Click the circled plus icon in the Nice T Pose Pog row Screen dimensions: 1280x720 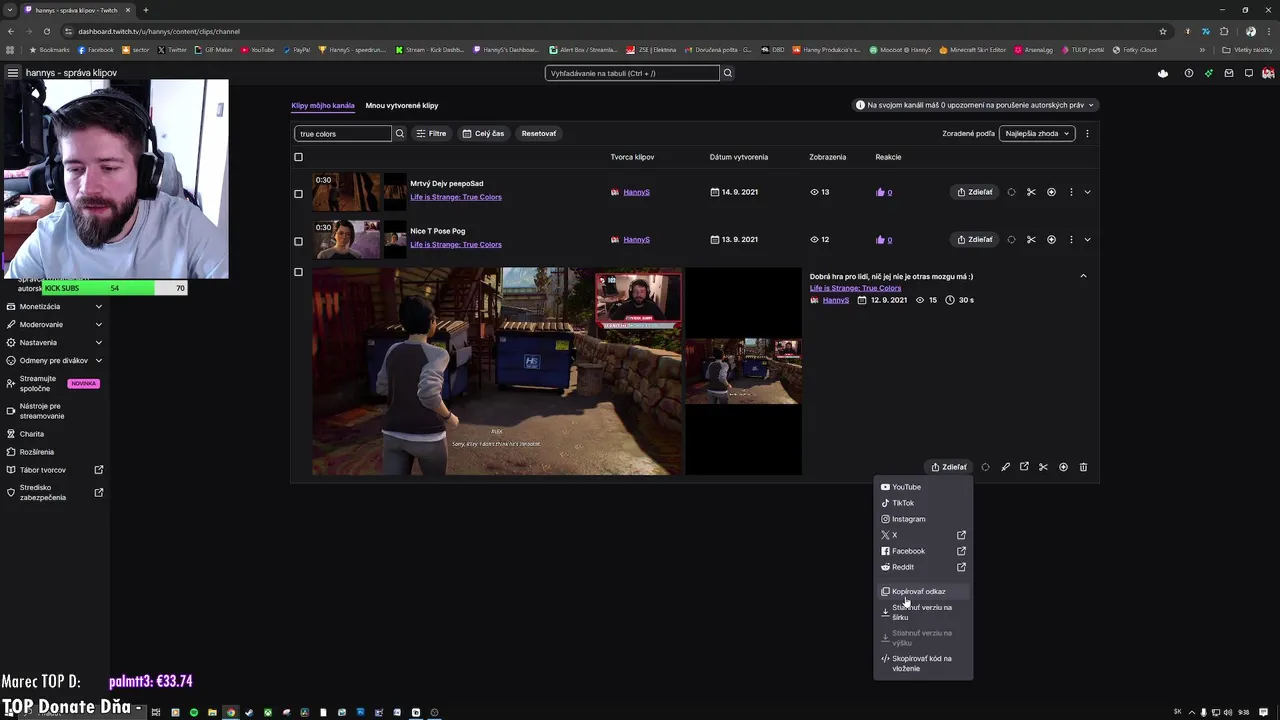tap(1051, 239)
